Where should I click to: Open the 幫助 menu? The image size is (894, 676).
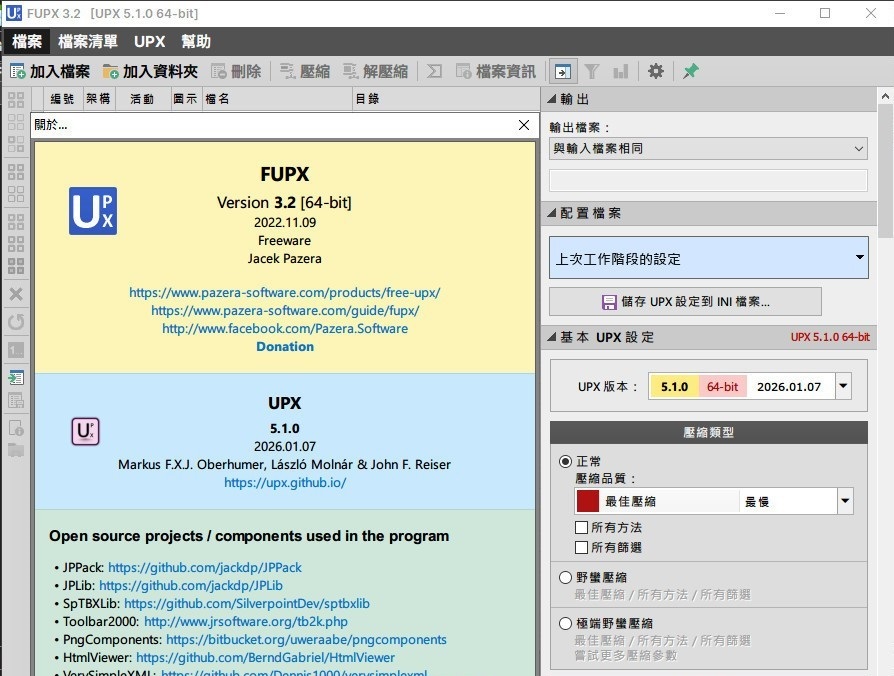[196, 41]
